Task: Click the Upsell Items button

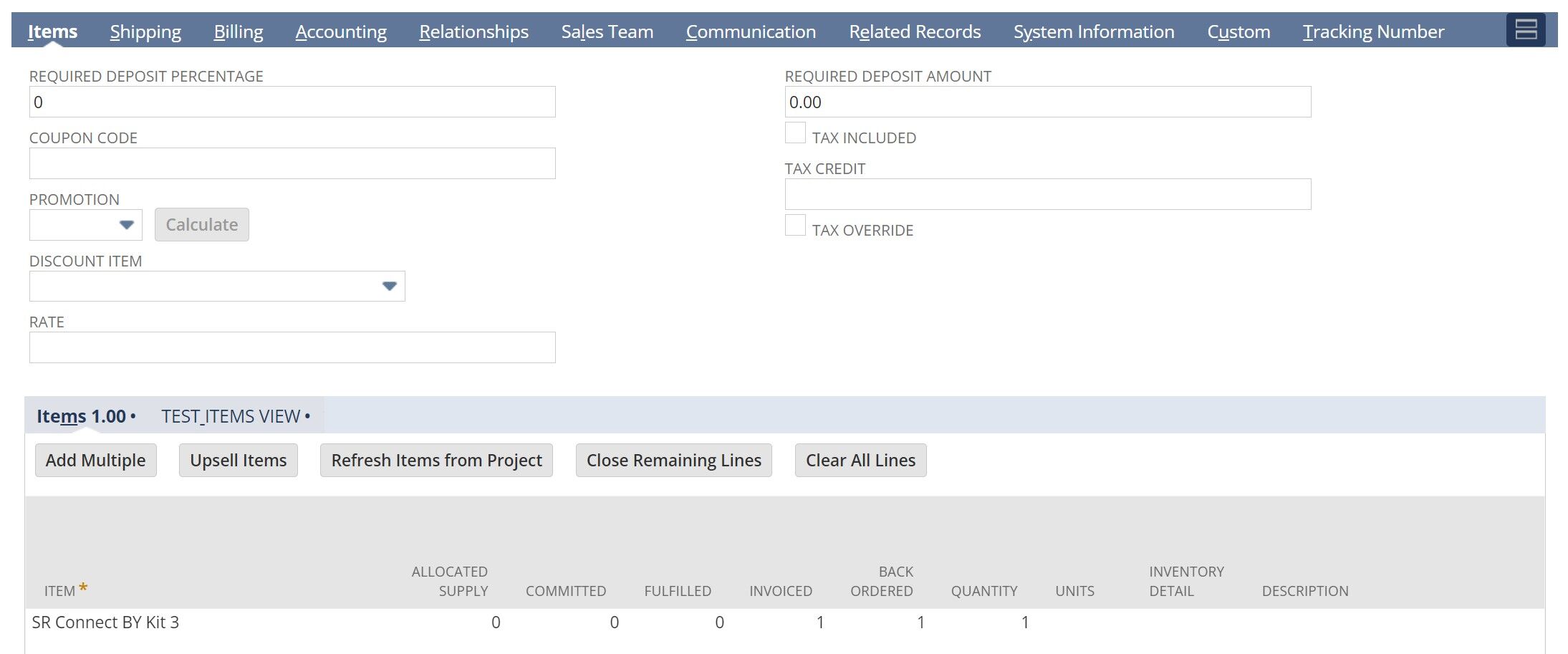Action: (238, 460)
